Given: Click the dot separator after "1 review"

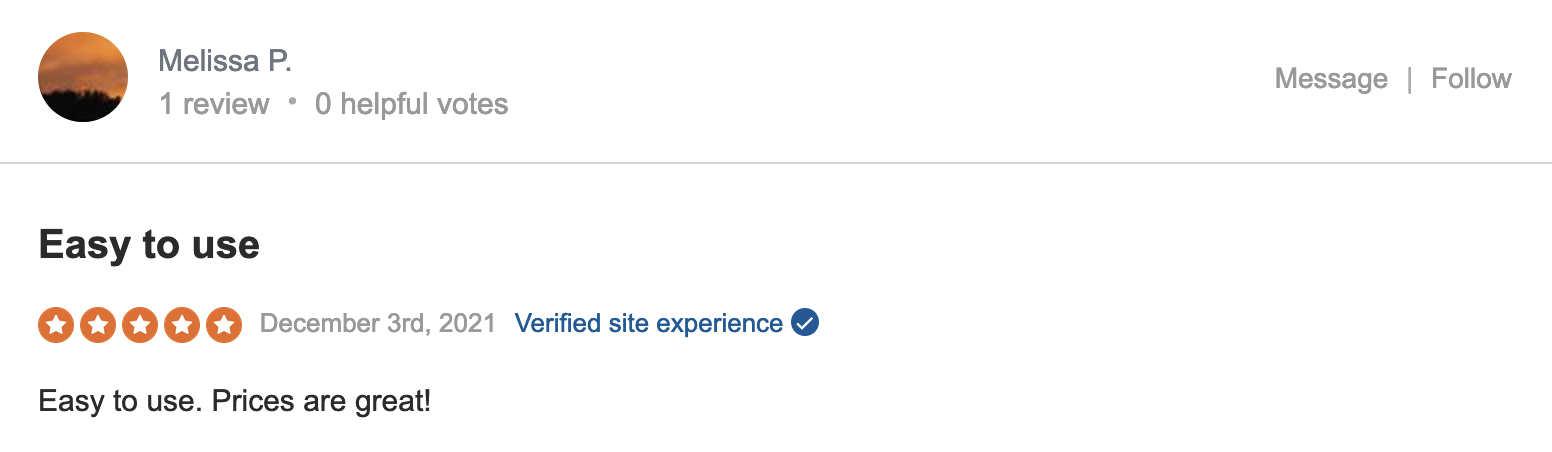Looking at the screenshot, I should tap(292, 101).
